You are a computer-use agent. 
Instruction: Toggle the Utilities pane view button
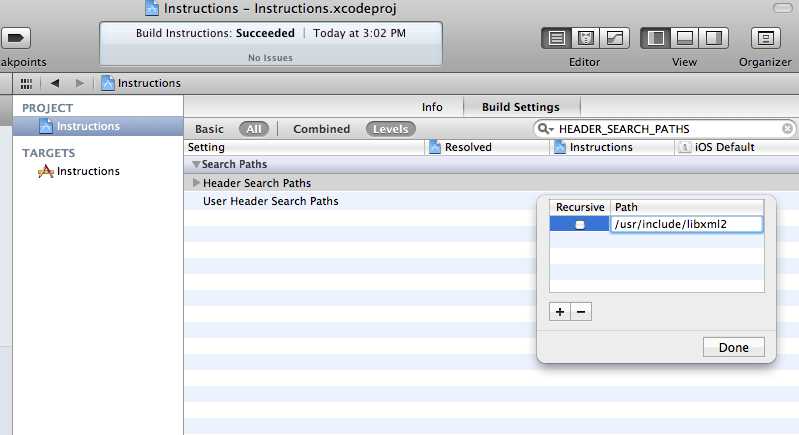tap(713, 38)
